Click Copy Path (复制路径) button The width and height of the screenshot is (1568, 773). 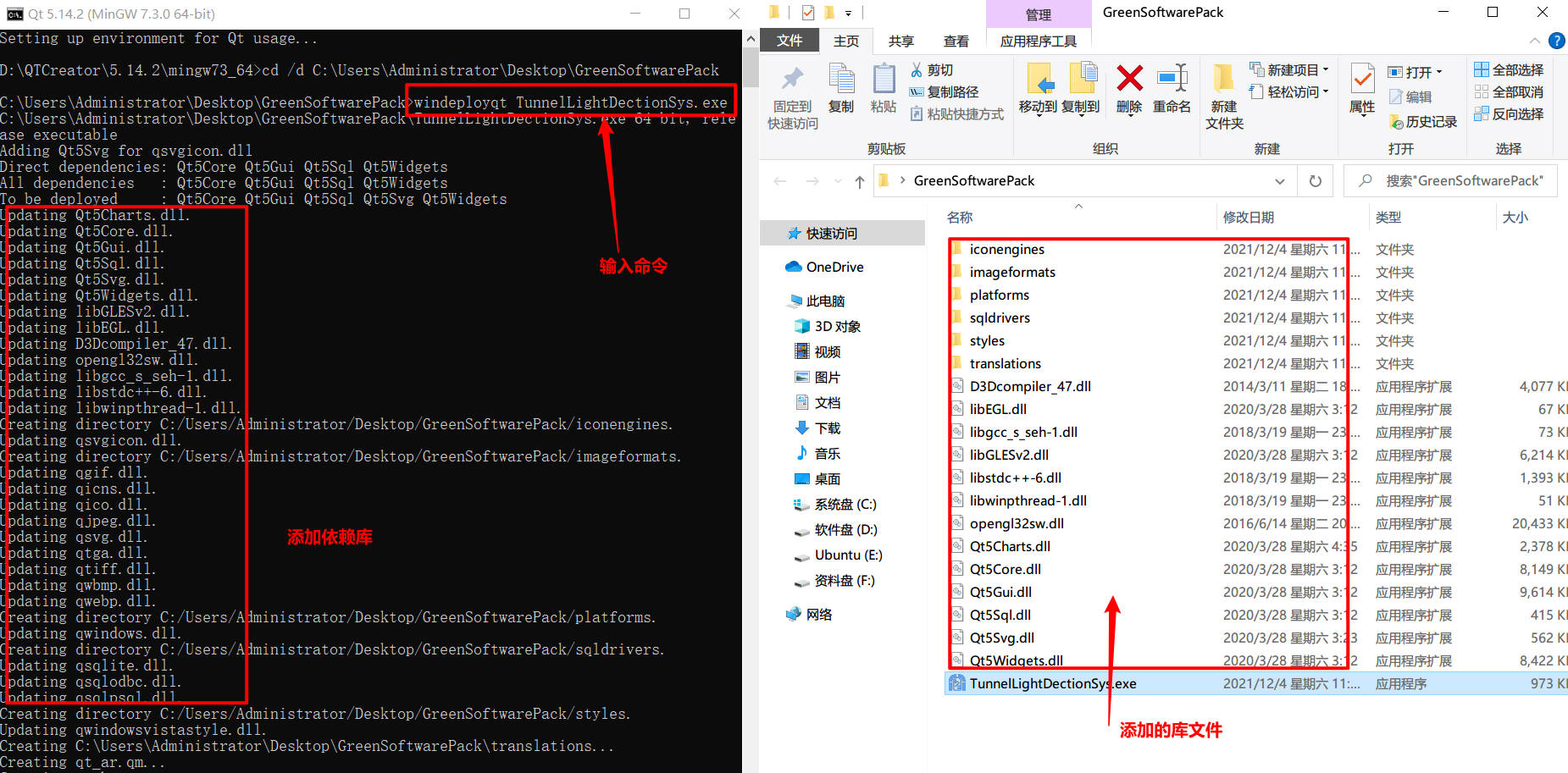click(x=944, y=92)
